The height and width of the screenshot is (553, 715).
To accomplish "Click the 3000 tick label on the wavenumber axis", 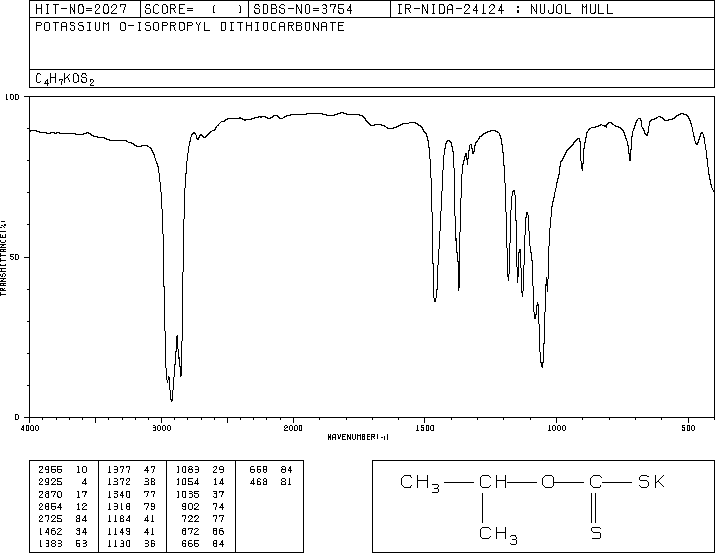I will pyautogui.click(x=161, y=428).
